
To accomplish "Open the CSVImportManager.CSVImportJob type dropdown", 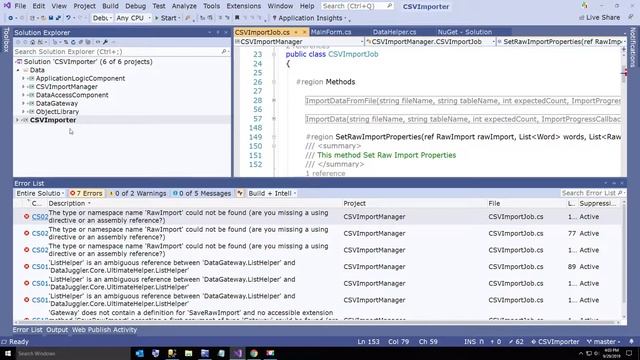I will tap(430, 42).
